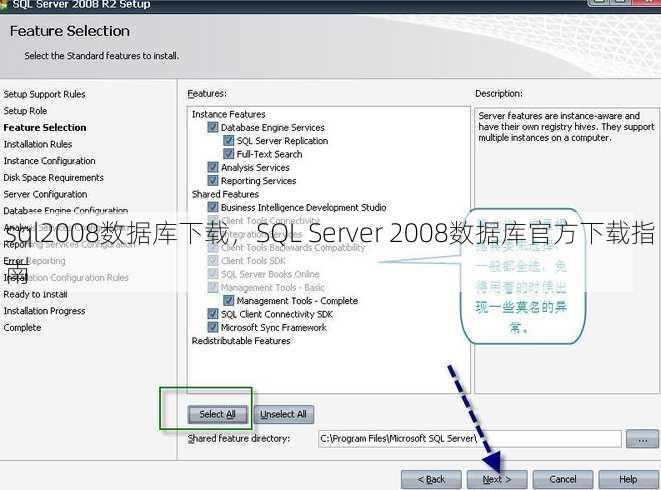Select Setup Role step in sidebar

[x=25, y=111]
